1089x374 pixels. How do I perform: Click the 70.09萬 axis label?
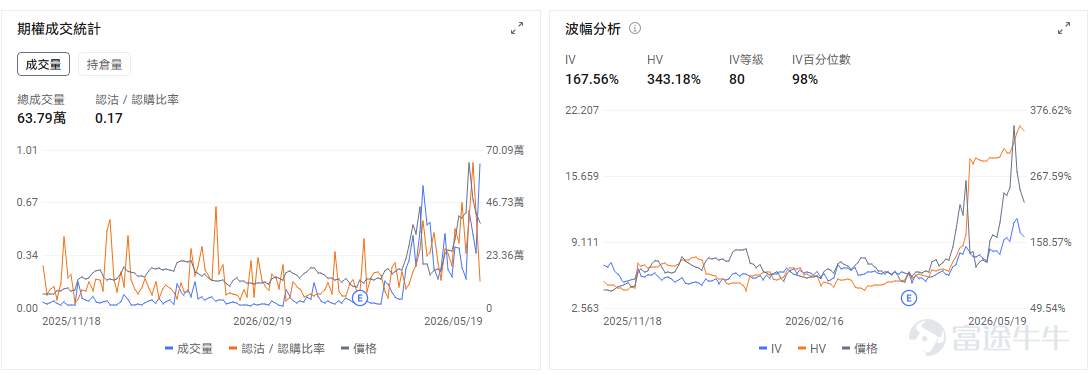click(505, 150)
